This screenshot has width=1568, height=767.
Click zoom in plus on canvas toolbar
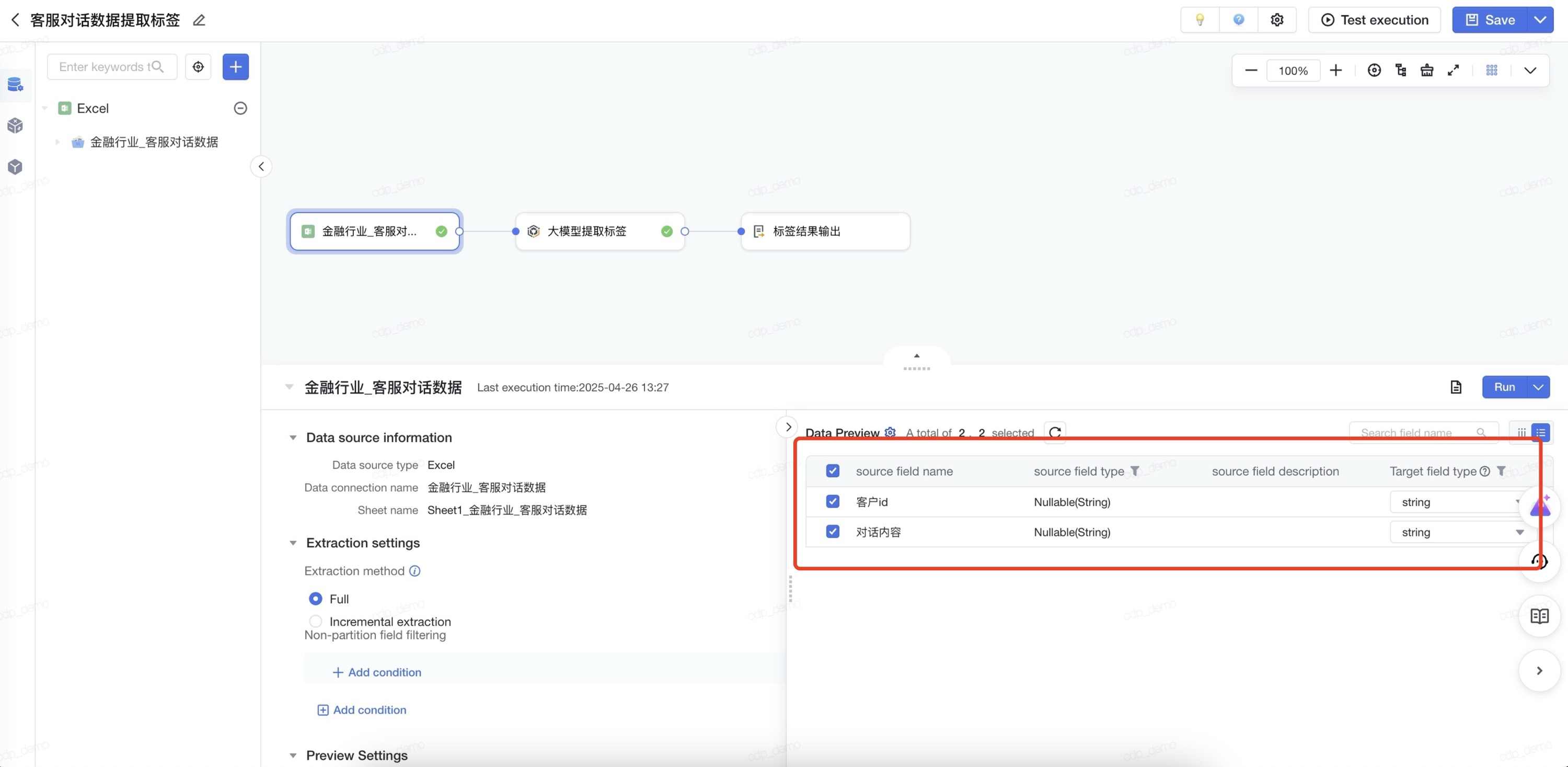point(1335,71)
